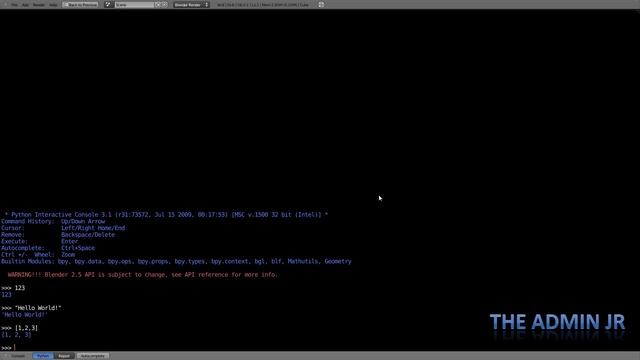Viewport: 640px width, 360px height.
Task: Click the '>>> 123' command line
Action: 13,288
